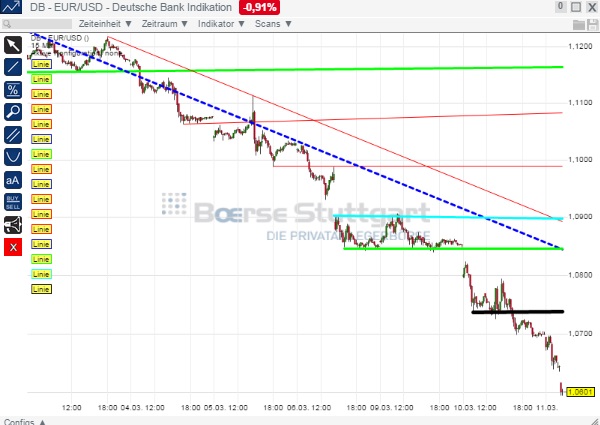
Task: Select the trend line drawing tool
Action: pos(13,67)
